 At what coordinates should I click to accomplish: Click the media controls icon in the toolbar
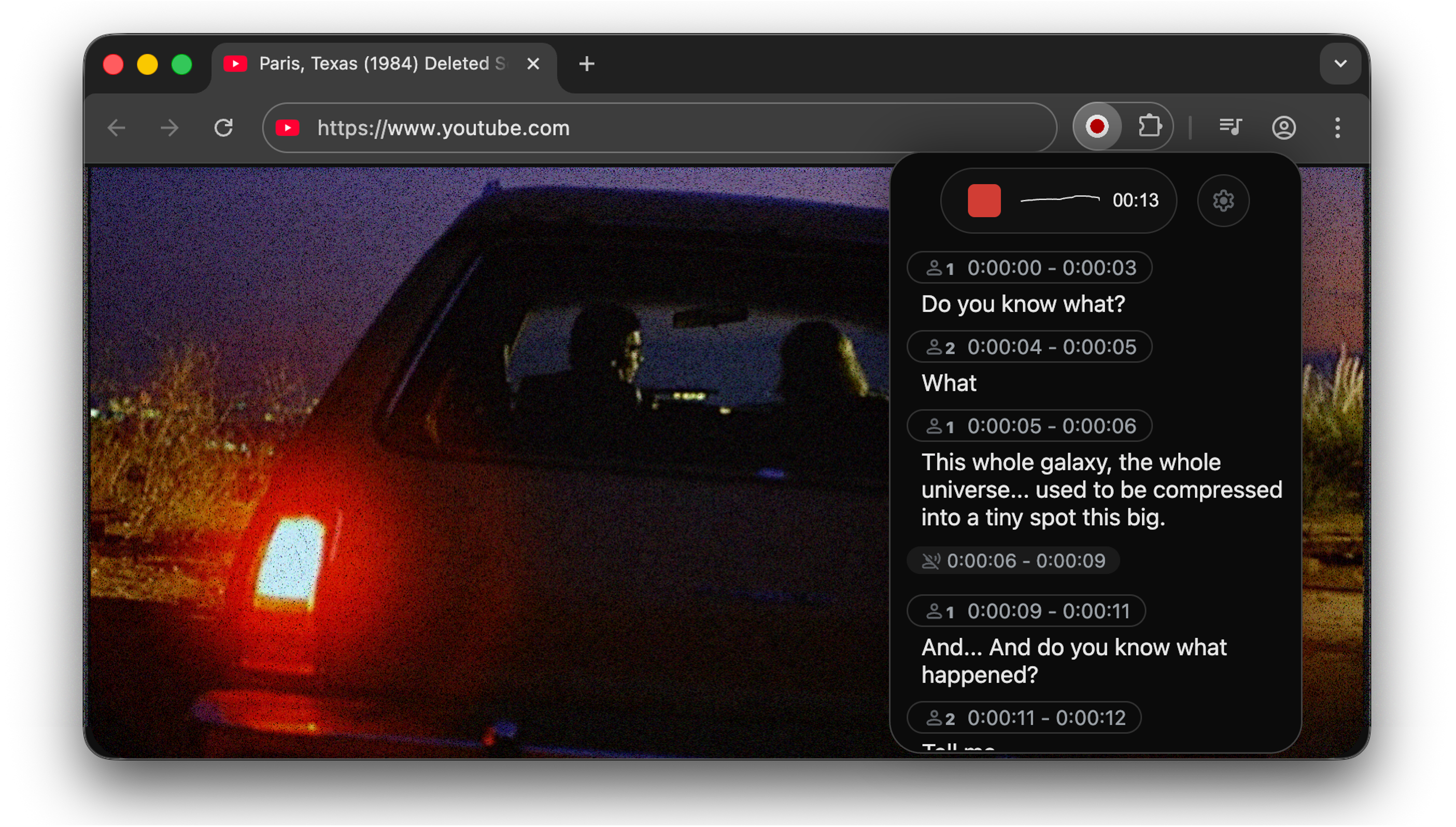tap(1231, 127)
